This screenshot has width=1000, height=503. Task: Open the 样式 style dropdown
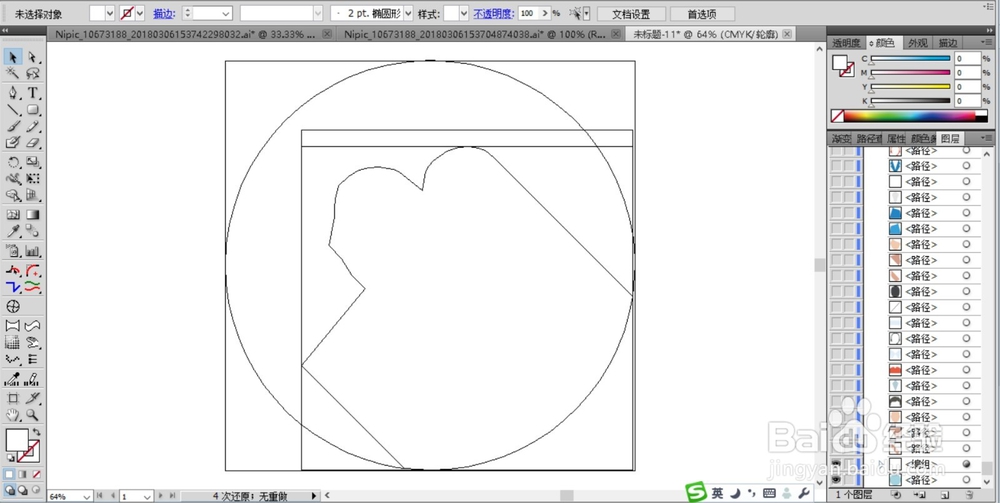[464, 13]
